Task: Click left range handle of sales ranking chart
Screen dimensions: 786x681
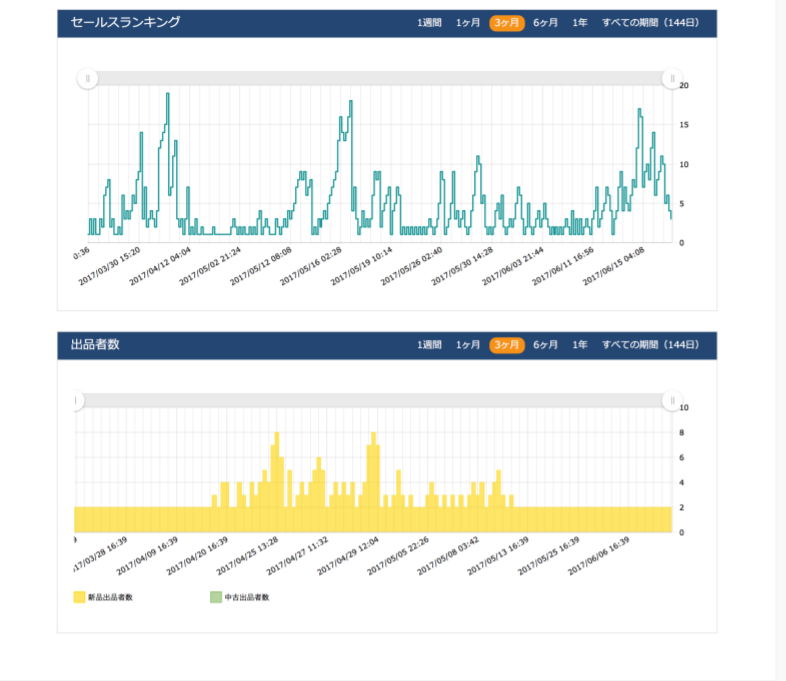Action: [88, 78]
